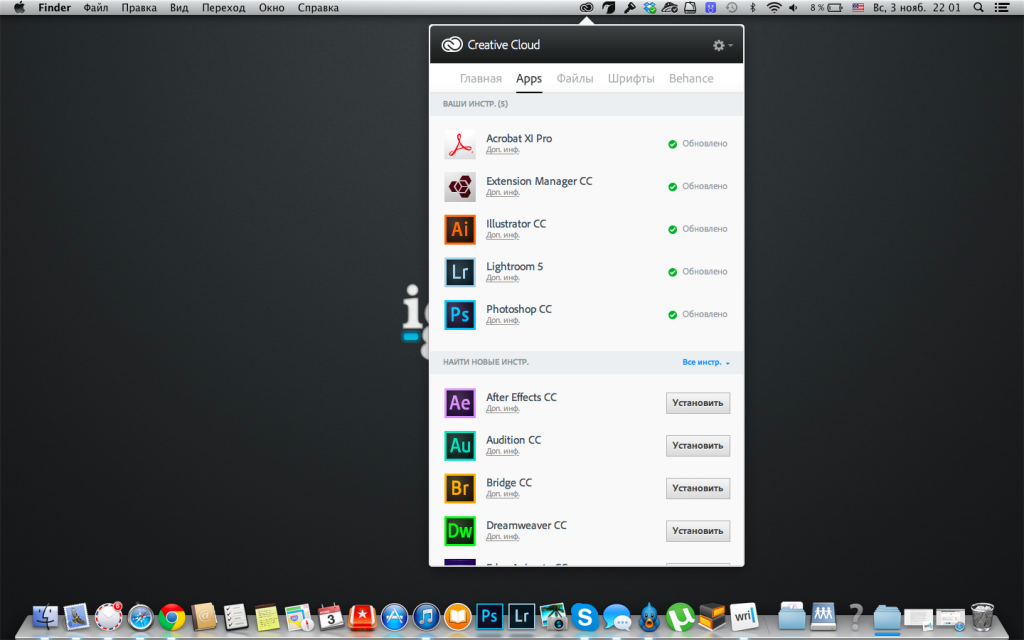Open Messages from the Dock

coord(616,616)
